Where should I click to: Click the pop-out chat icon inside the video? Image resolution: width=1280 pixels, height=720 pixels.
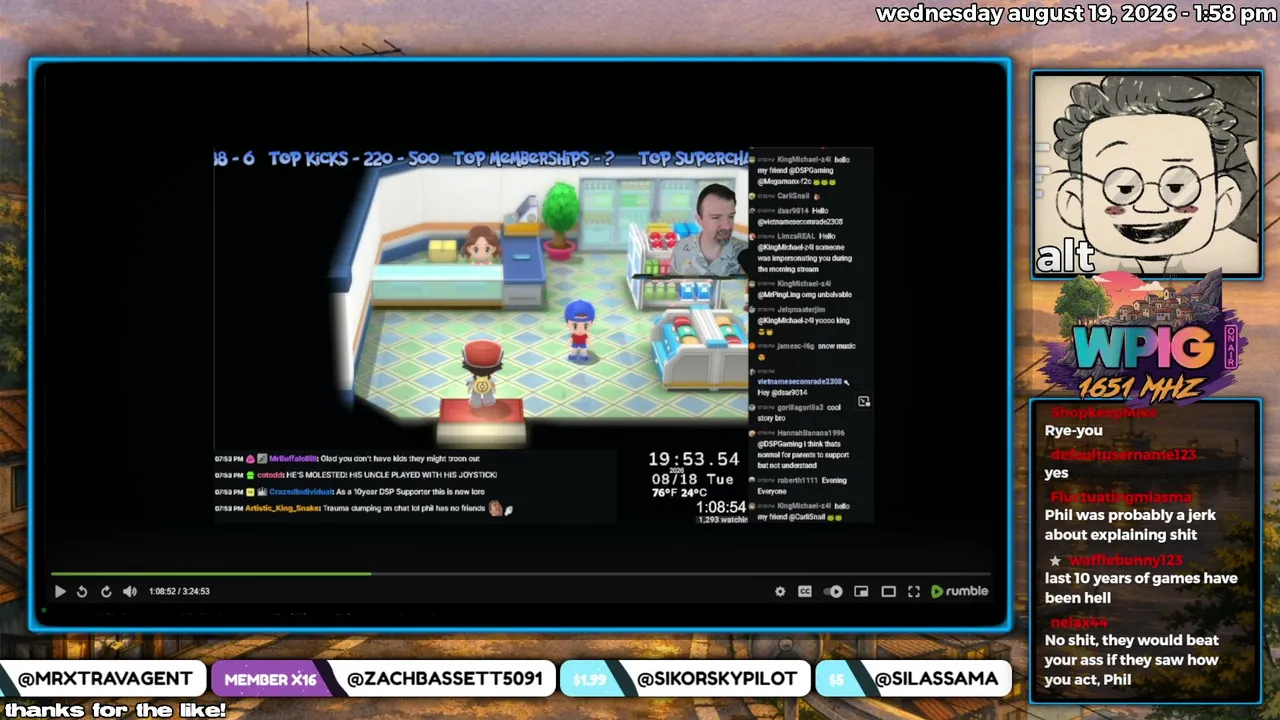pyautogui.click(x=864, y=402)
